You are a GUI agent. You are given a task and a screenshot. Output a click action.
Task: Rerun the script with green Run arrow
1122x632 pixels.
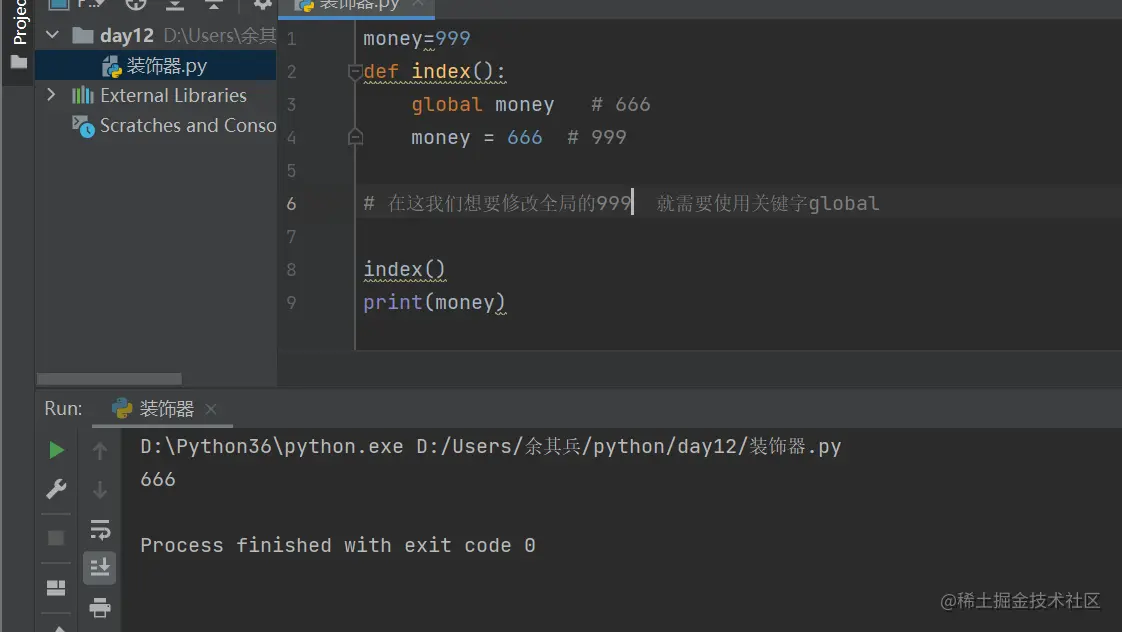point(57,450)
